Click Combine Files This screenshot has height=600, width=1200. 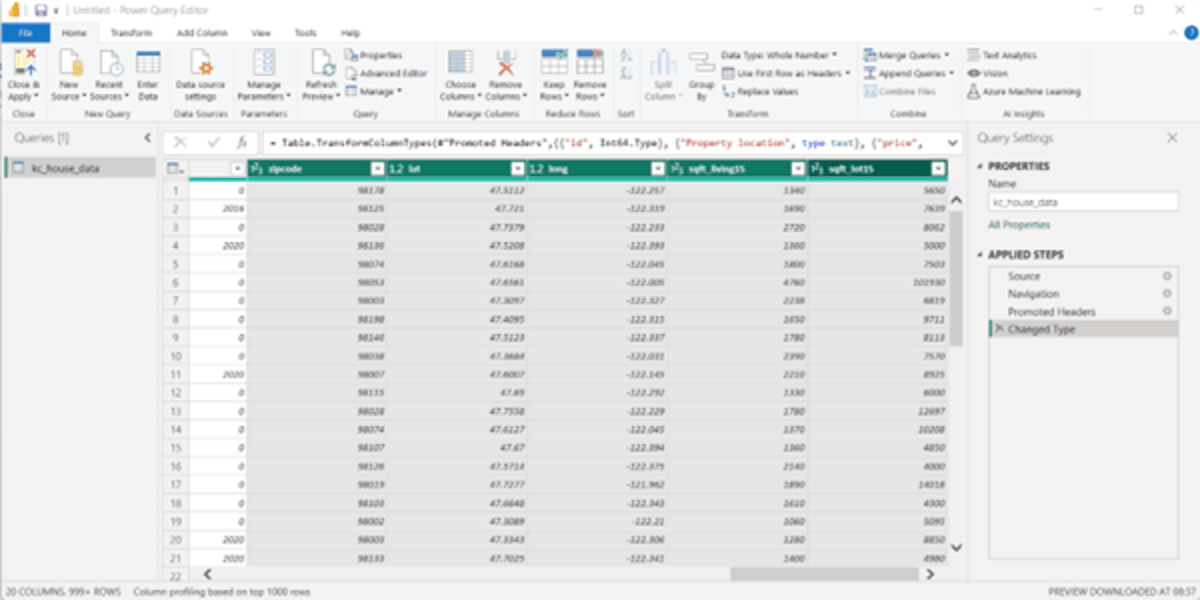[899, 91]
